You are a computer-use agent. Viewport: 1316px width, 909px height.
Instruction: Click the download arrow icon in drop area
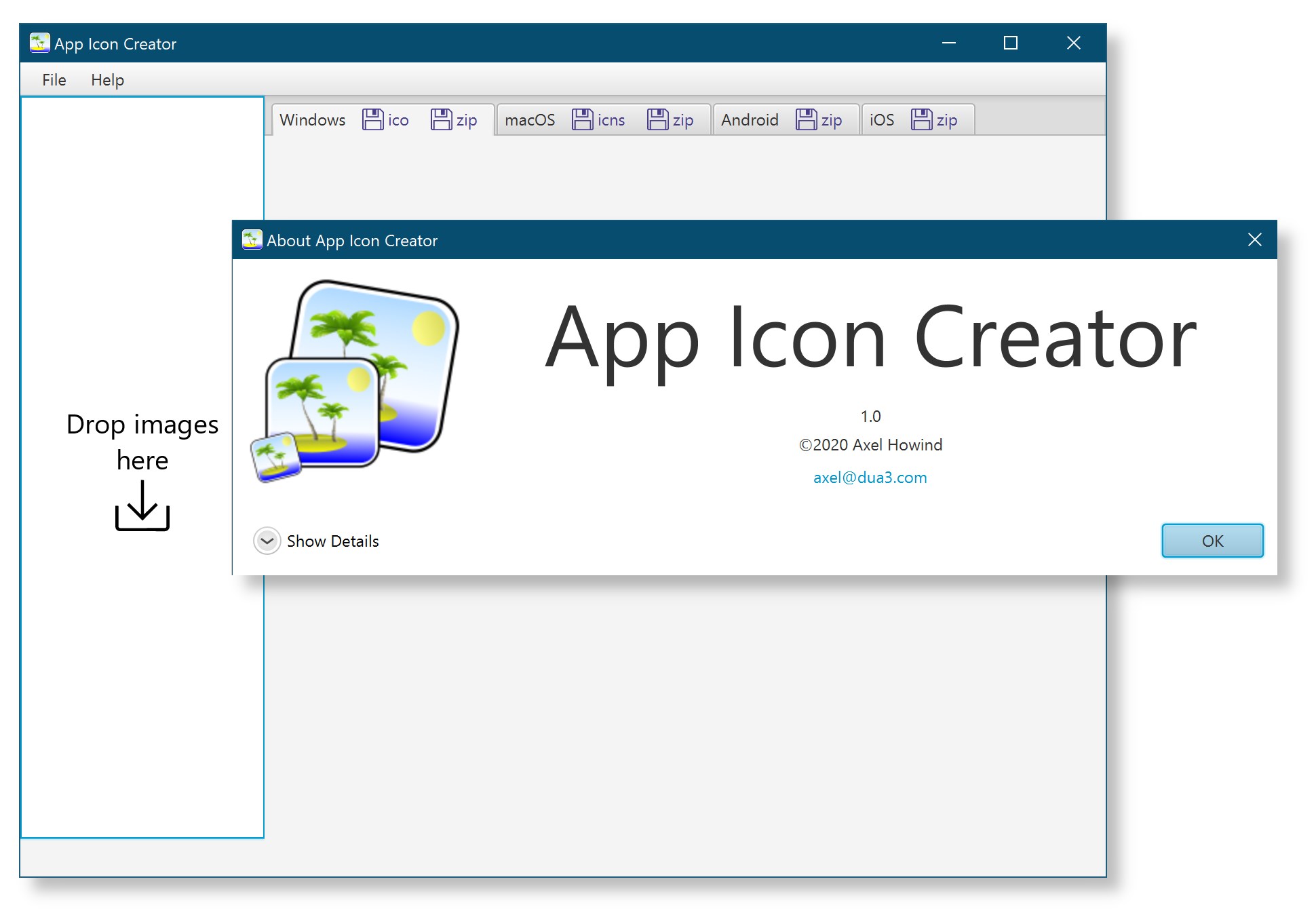142,506
